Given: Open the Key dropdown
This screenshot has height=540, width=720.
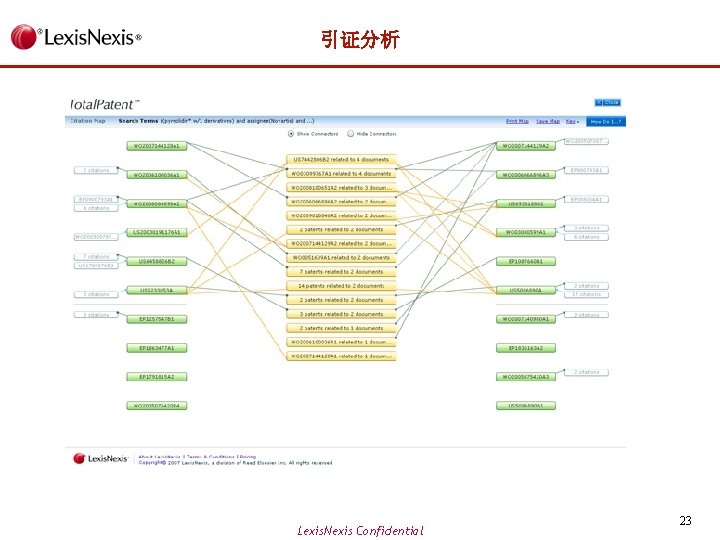Looking at the screenshot, I should [x=572, y=121].
